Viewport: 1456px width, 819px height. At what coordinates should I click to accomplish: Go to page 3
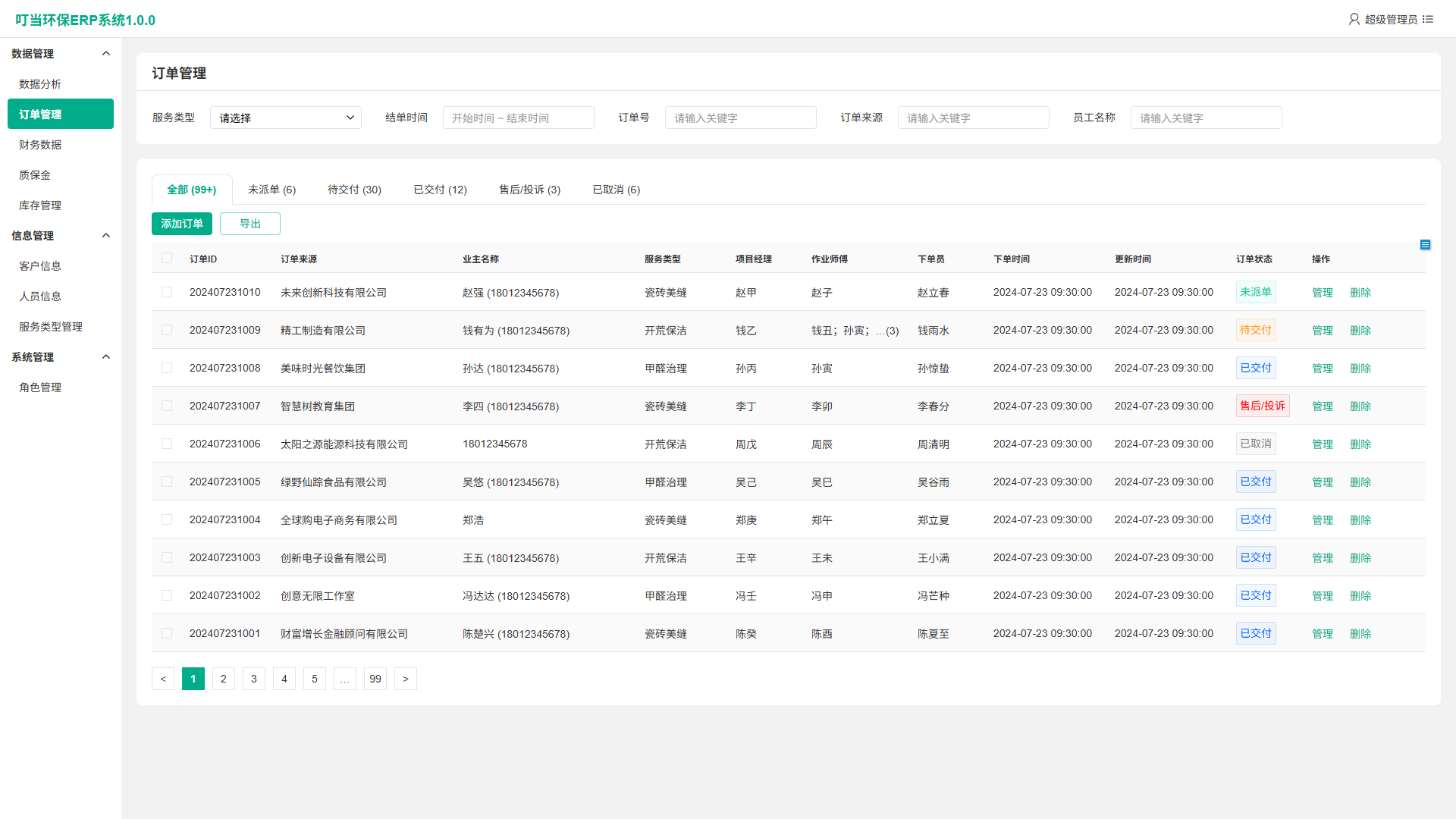tap(254, 679)
